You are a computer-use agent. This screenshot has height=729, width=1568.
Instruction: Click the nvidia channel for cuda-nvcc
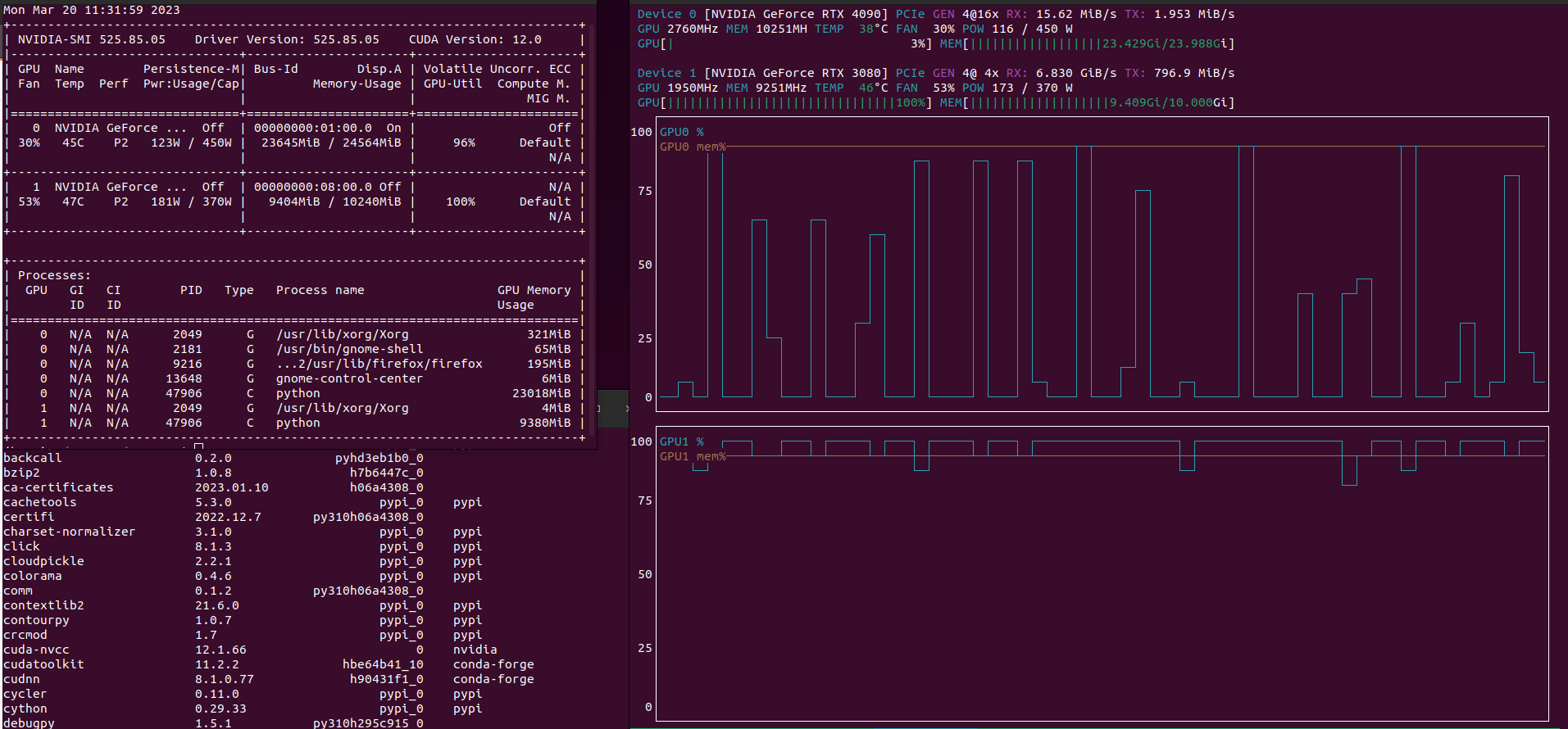(475, 650)
